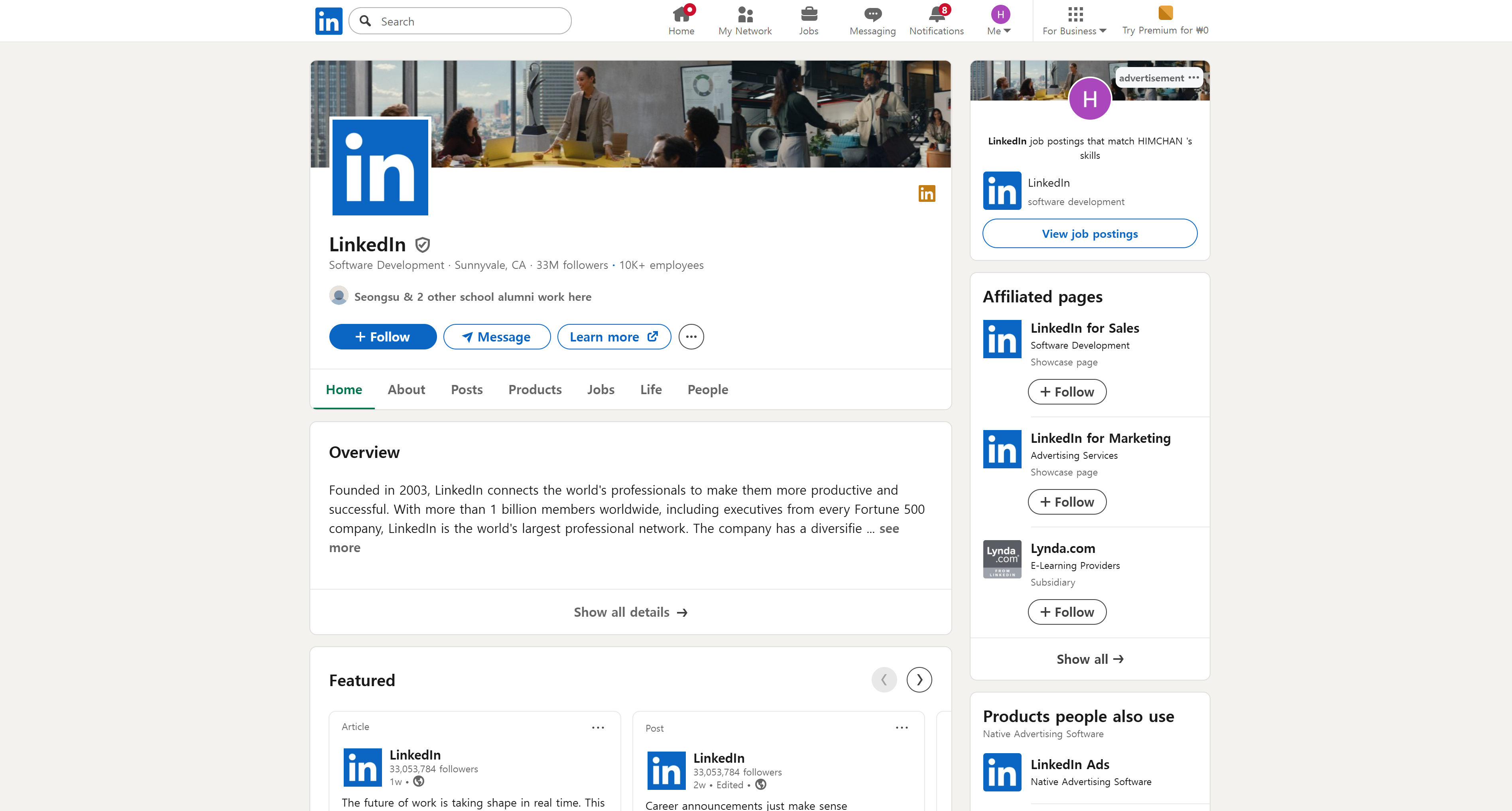Click the search magnifier icon
Image resolution: width=1512 pixels, height=811 pixels.
pos(365,21)
